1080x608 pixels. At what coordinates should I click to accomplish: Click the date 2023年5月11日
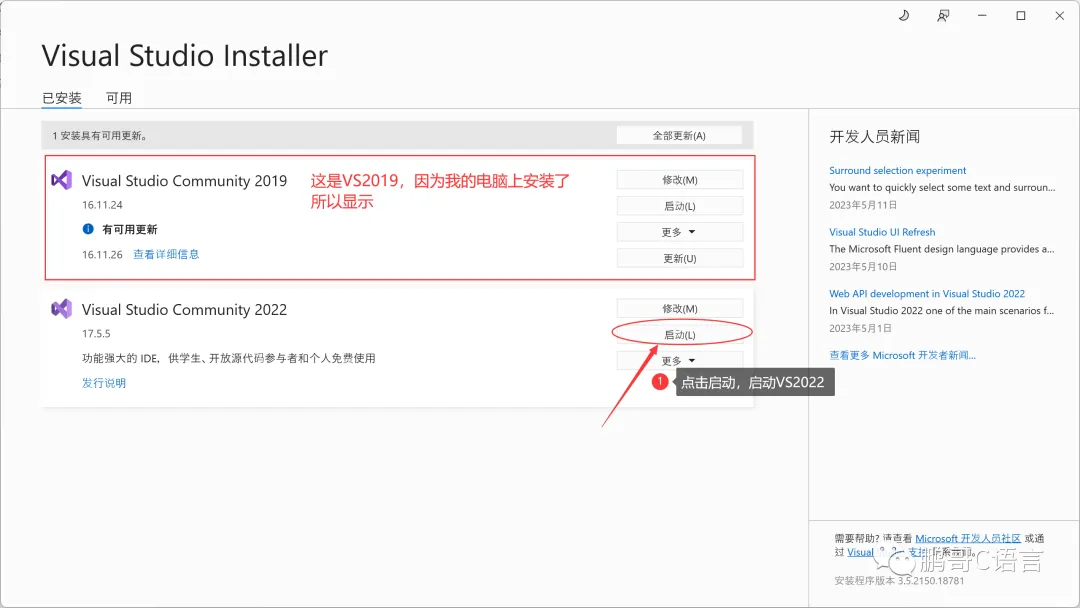pyautogui.click(x=863, y=205)
